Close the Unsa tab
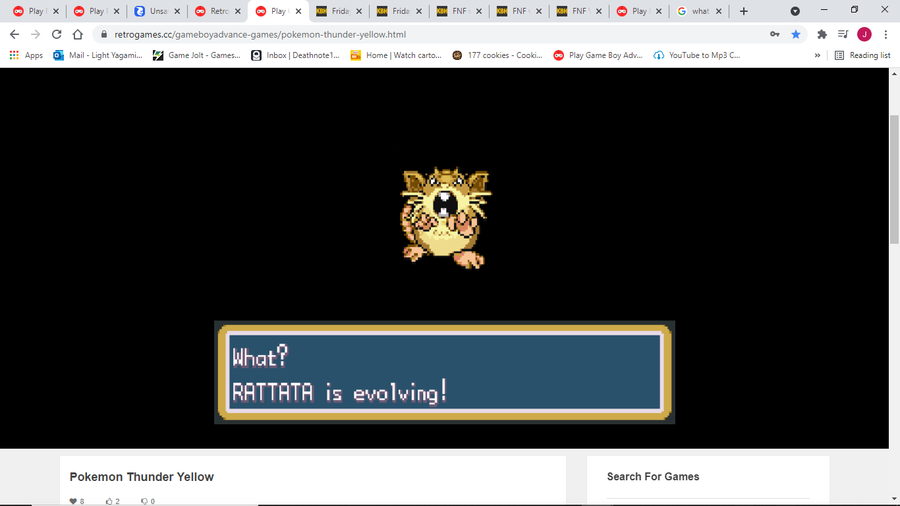Image resolution: width=900 pixels, height=506 pixels. point(177,11)
